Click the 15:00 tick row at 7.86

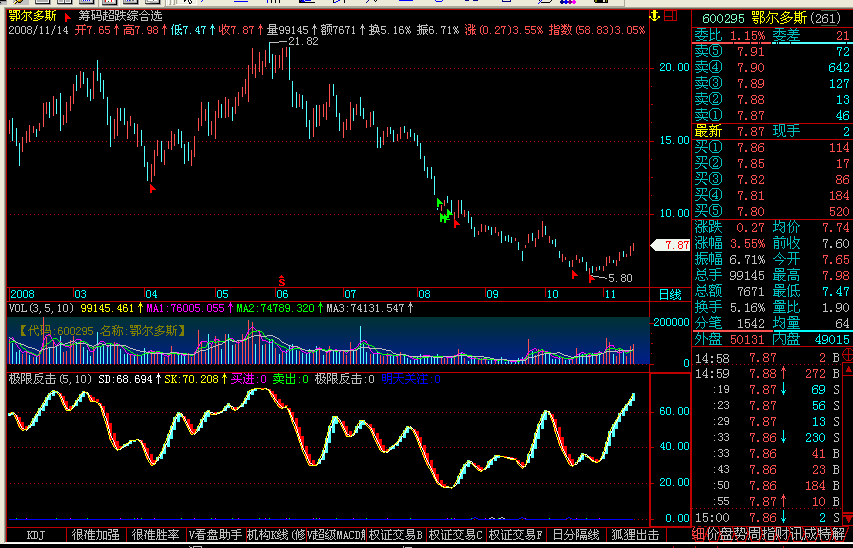pos(768,517)
